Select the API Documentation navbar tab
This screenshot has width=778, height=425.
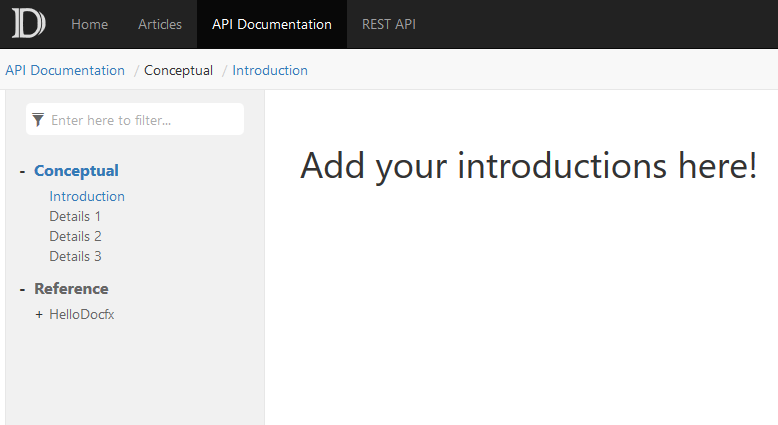(x=272, y=24)
